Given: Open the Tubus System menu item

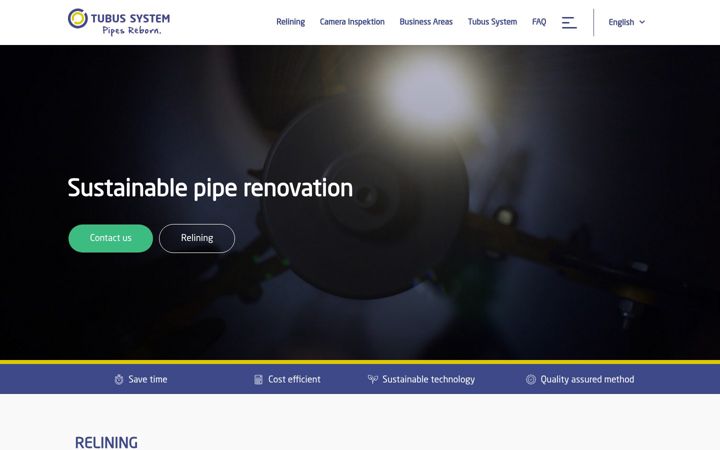Looking at the screenshot, I should pyautogui.click(x=492, y=22).
